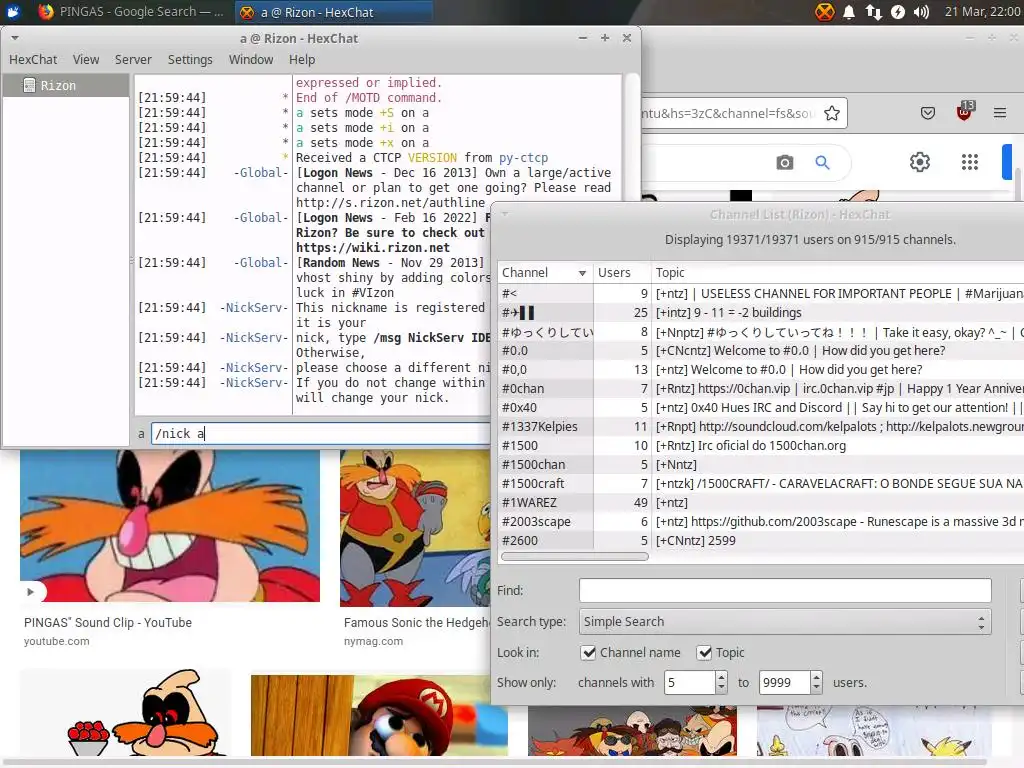Screen dimensions: 1024x768
Task: Open the Famous Sonic the Hedgehog image result
Action: 415,528
